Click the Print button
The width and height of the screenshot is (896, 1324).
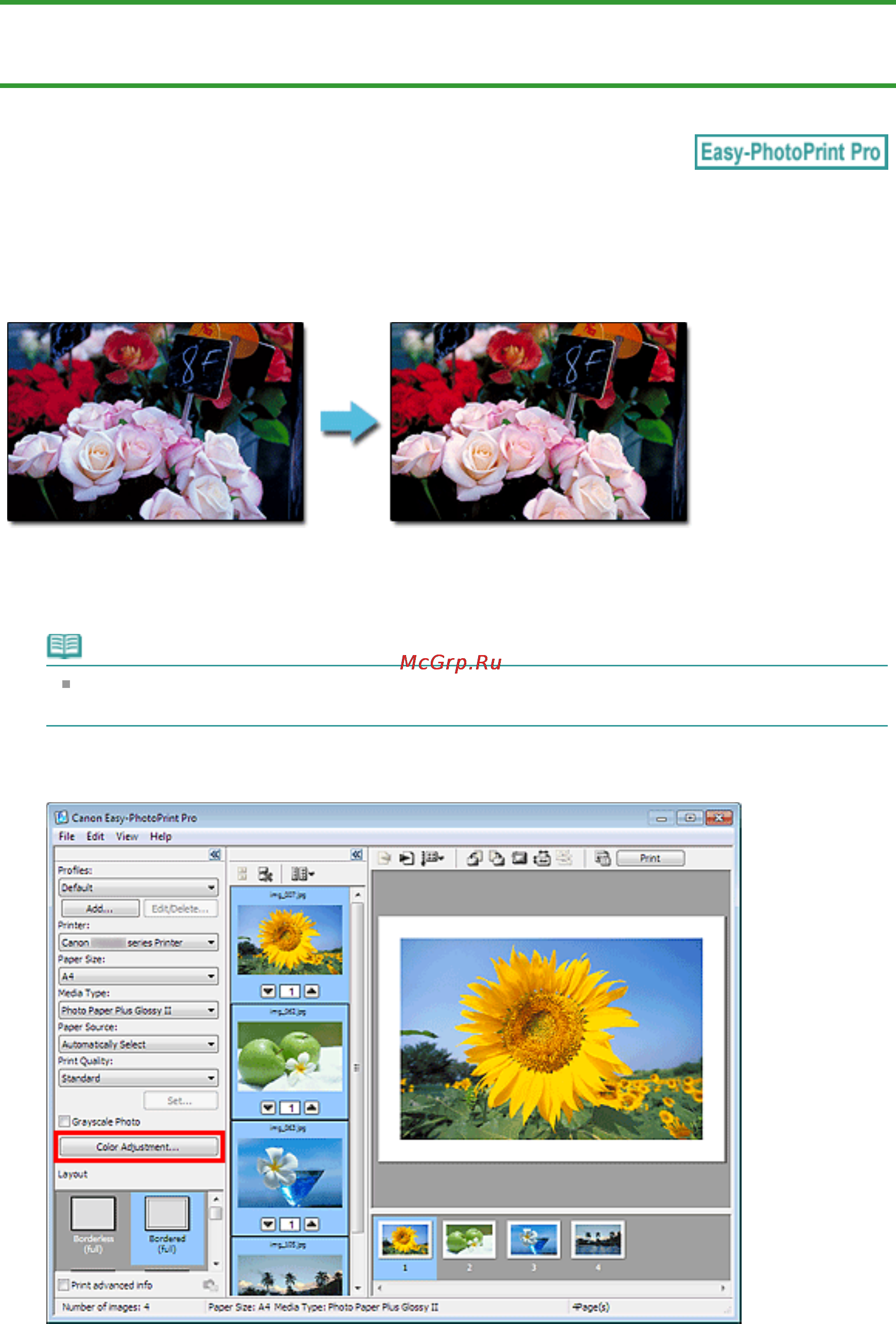coord(651,858)
